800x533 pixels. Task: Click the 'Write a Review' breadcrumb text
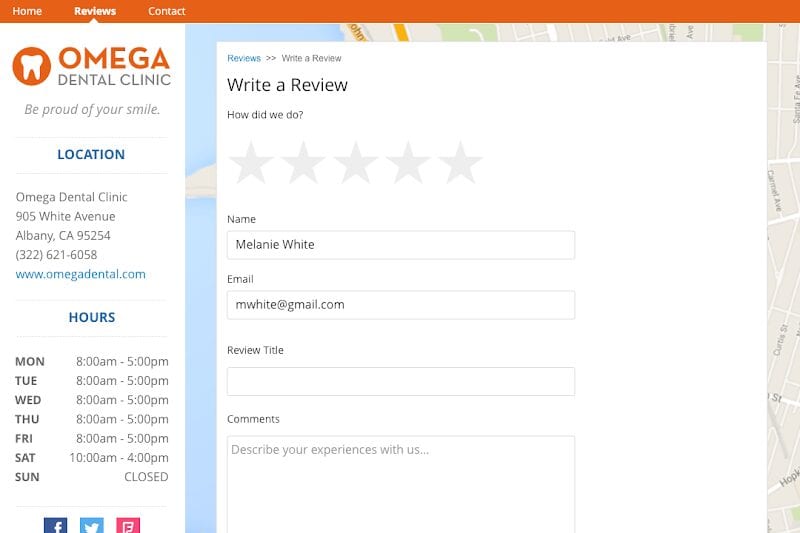tap(311, 58)
